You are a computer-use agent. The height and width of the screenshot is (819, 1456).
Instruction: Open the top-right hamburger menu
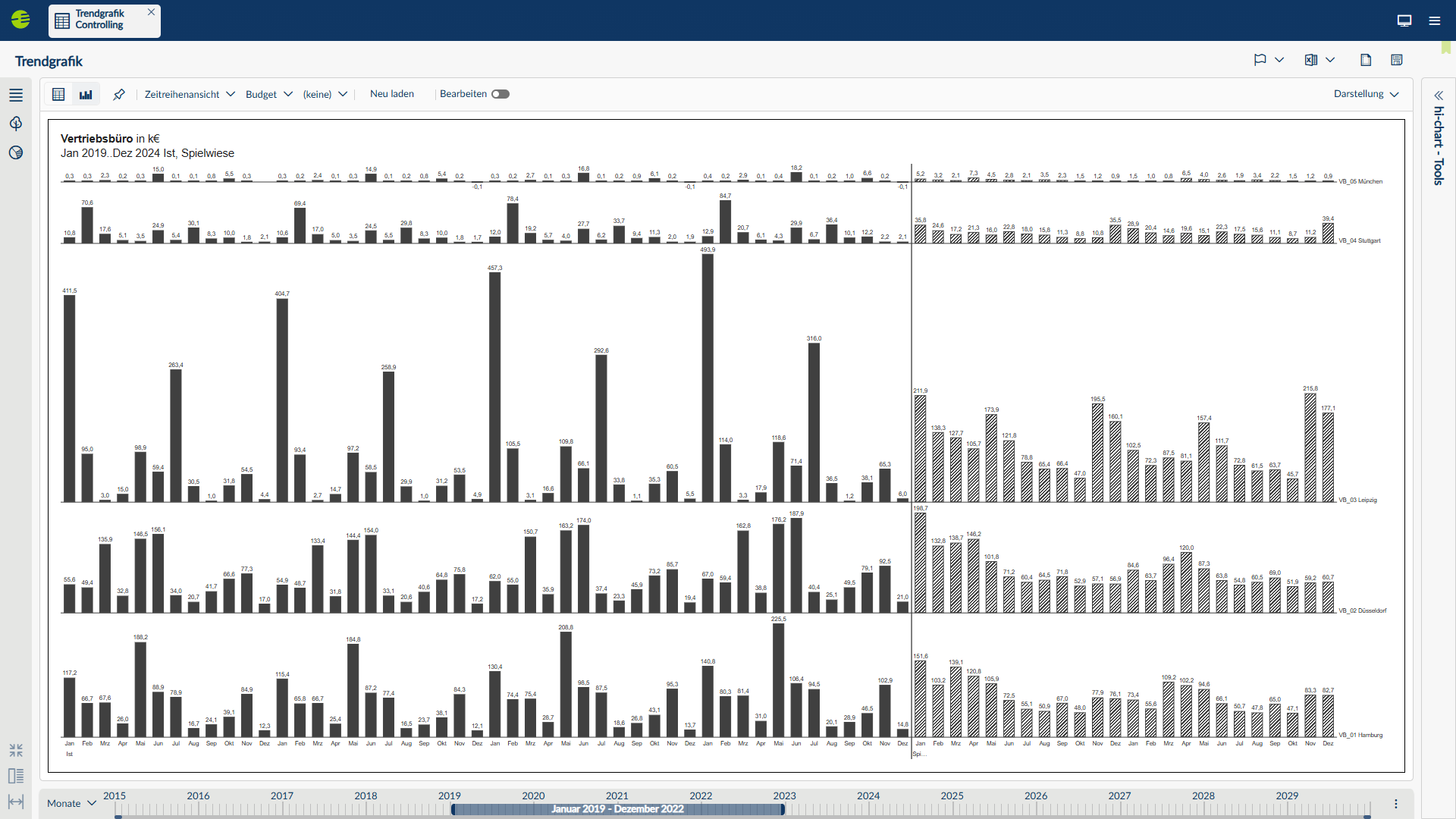coord(1435,20)
